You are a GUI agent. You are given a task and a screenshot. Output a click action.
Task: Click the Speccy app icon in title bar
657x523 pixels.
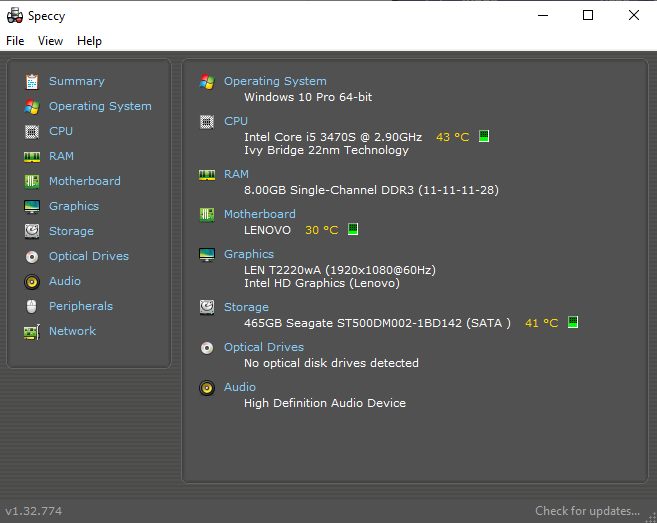pos(15,16)
